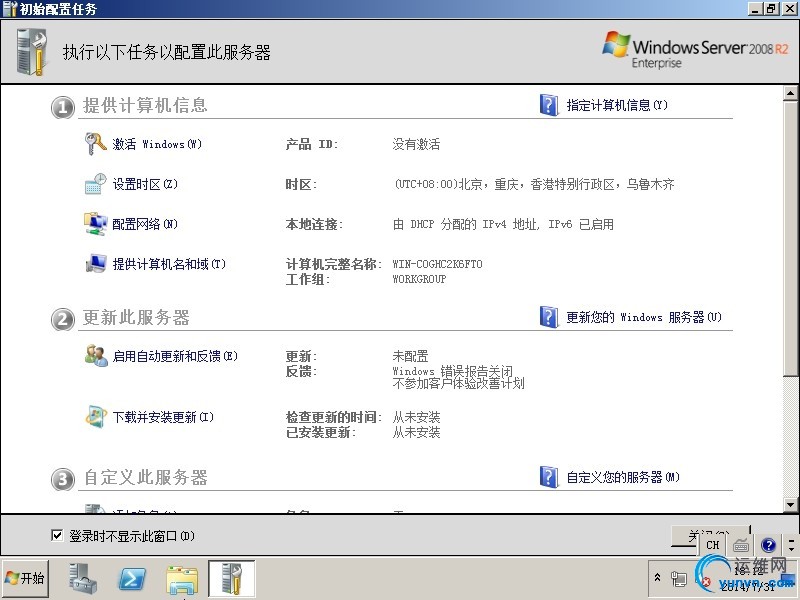Screen dimensions: 800x600
Task: Click the download updates icon
Action: click(95, 417)
